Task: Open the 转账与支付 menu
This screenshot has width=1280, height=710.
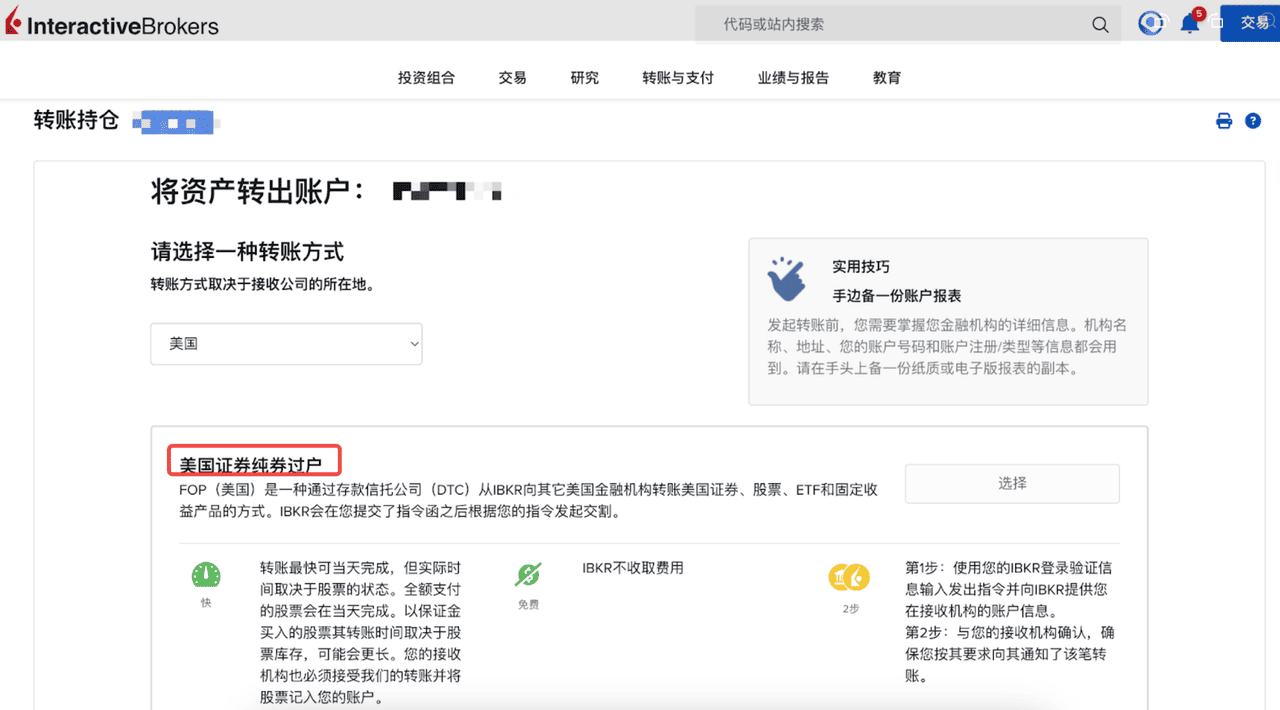Action: (678, 77)
